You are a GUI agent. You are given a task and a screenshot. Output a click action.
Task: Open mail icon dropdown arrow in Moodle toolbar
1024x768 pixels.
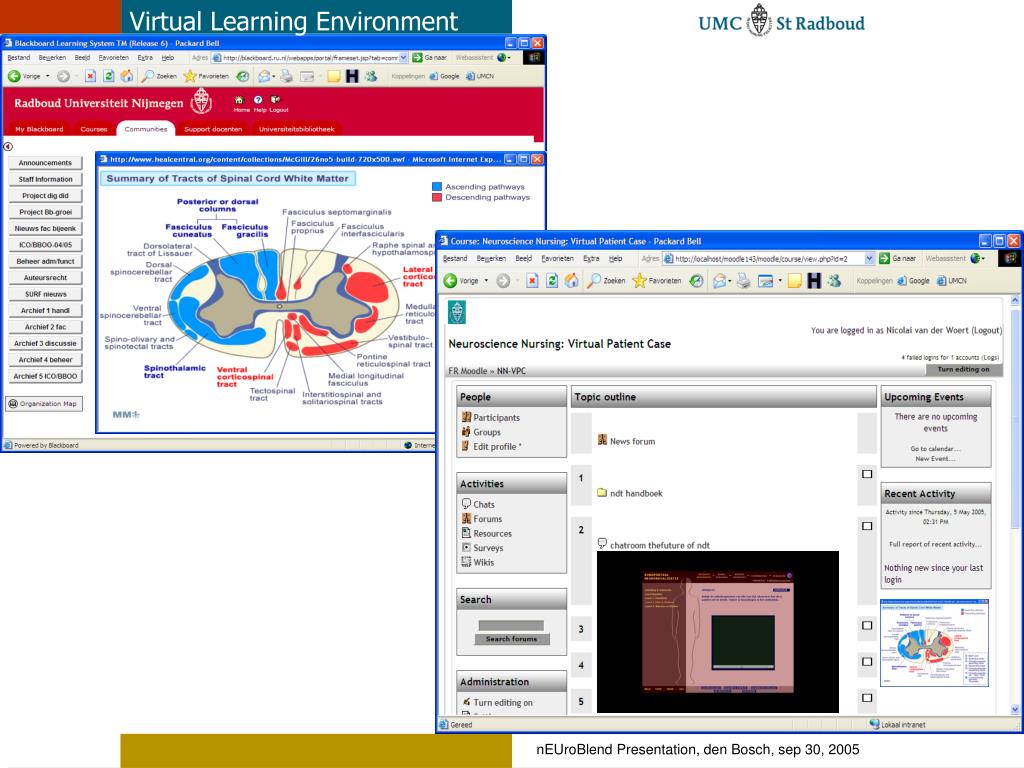(x=730, y=281)
